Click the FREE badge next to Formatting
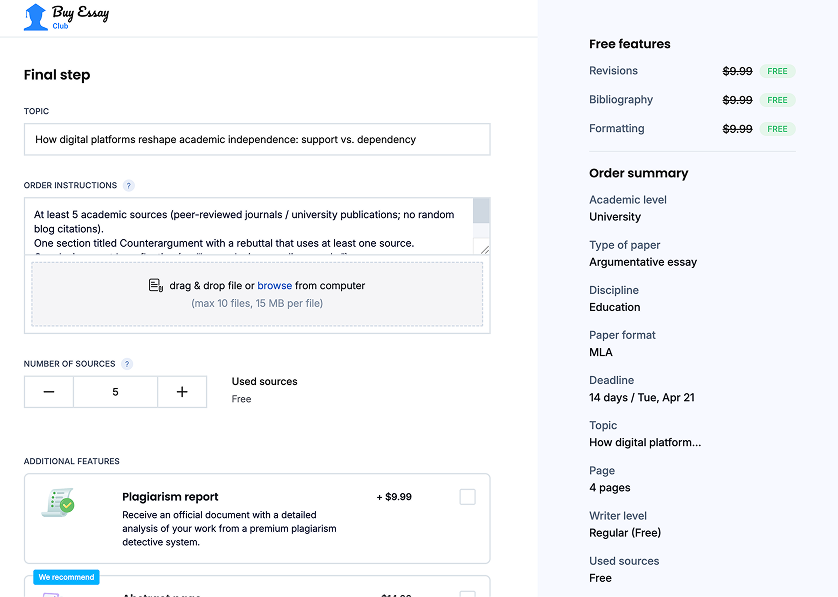Viewport: 838px width, 597px height. 777,129
